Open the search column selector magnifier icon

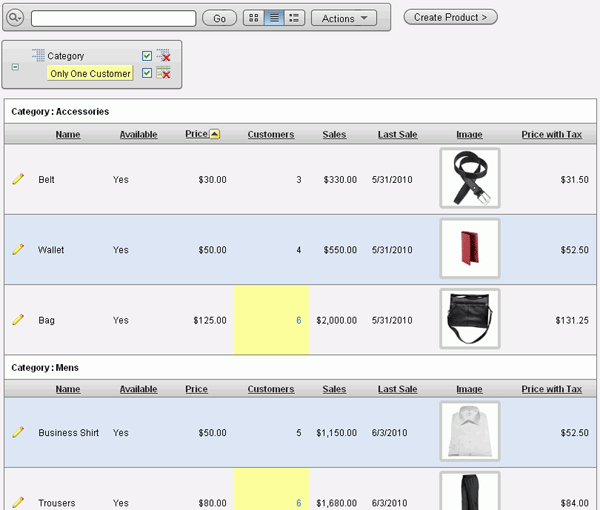tap(15, 18)
